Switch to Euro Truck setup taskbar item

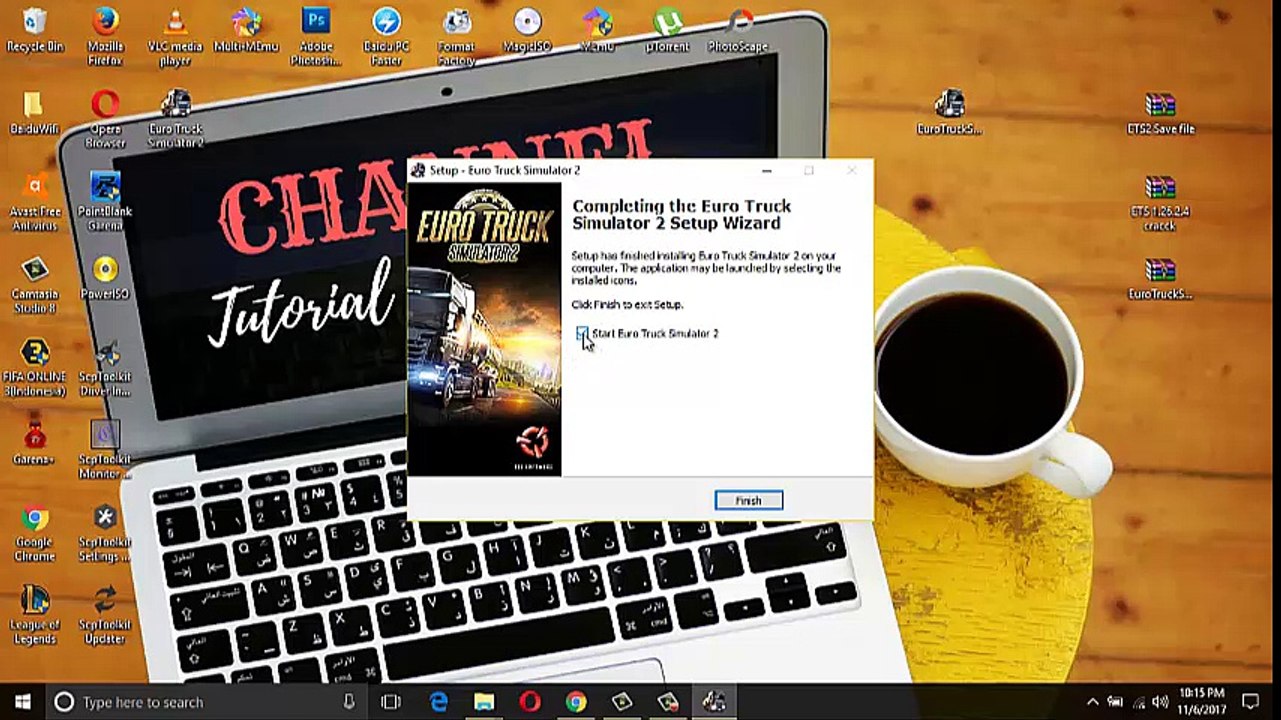714,702
